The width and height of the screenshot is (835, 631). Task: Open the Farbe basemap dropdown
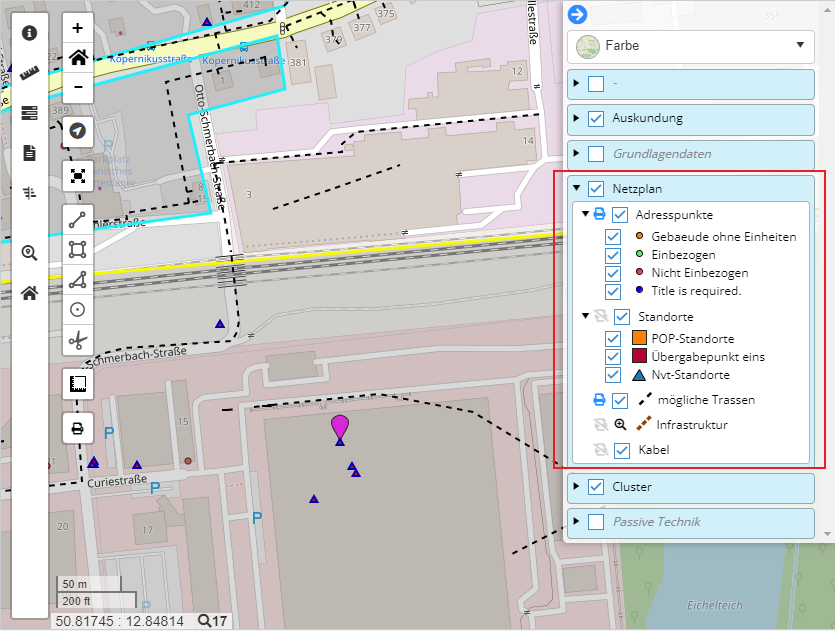point(691,46)
